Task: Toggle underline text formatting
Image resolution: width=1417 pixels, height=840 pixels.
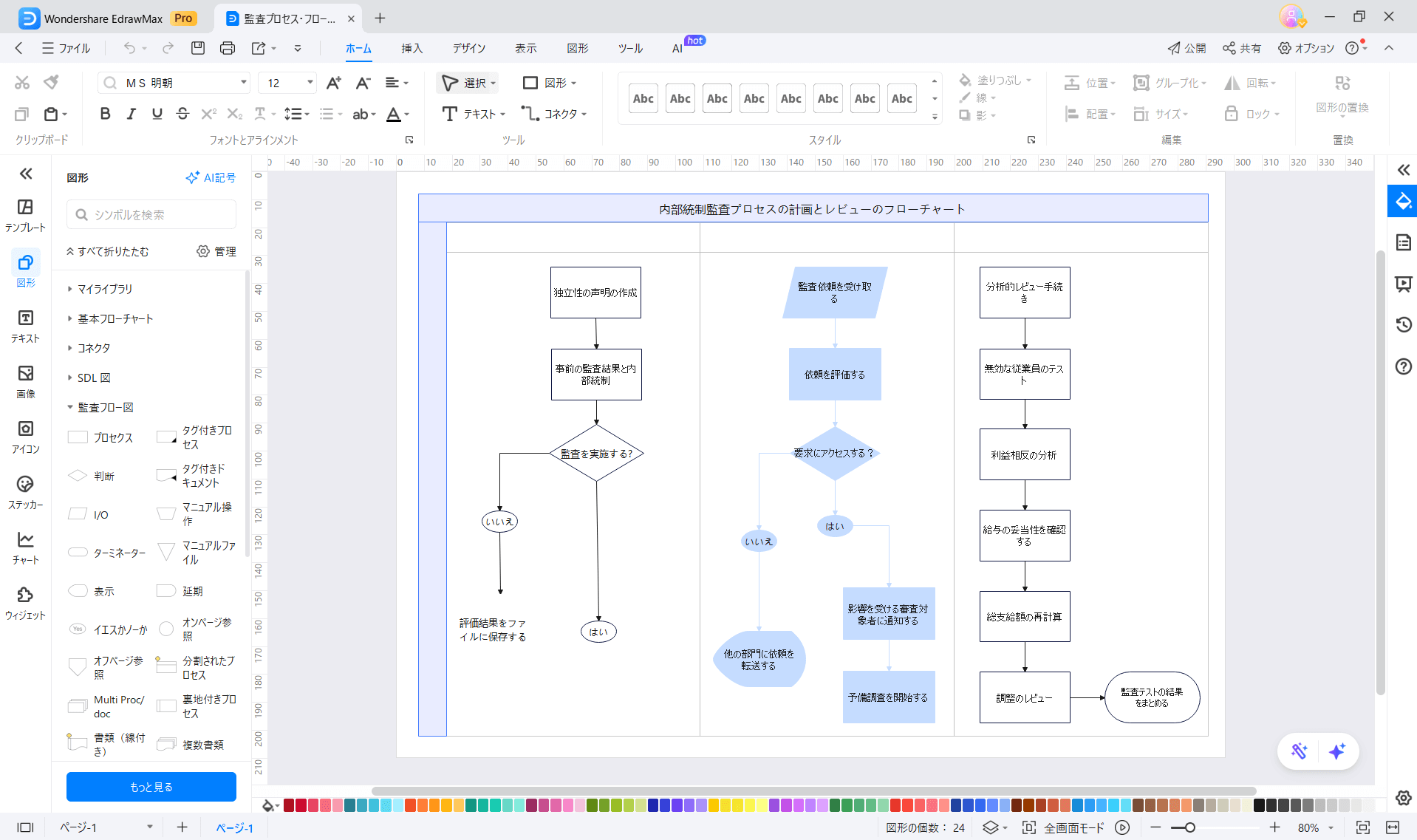Action: [x=157, y=114]
